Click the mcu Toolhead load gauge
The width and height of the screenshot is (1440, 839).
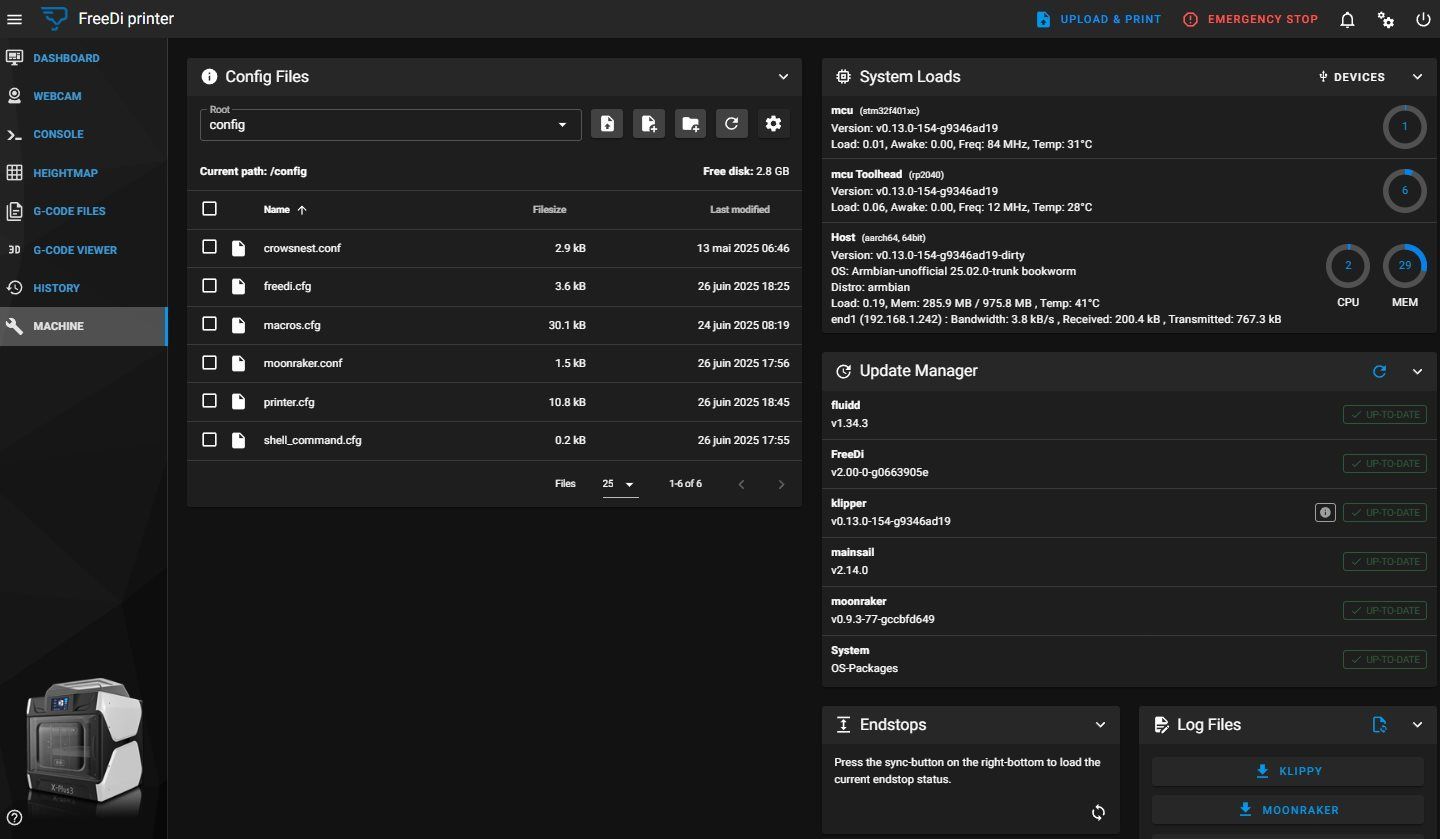coord(1405,190)
